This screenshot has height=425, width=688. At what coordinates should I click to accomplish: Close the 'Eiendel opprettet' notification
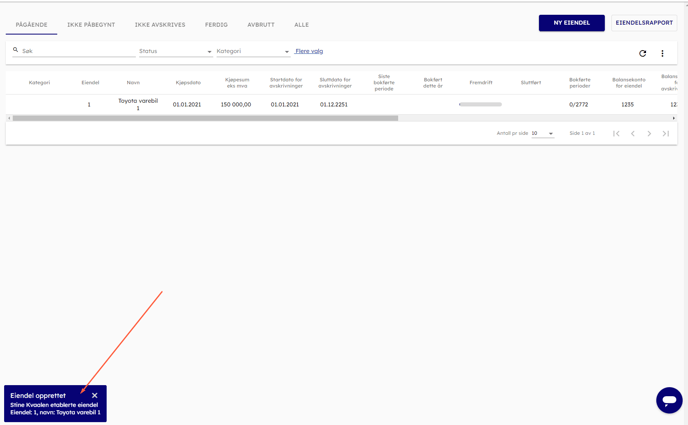(95, 395)
